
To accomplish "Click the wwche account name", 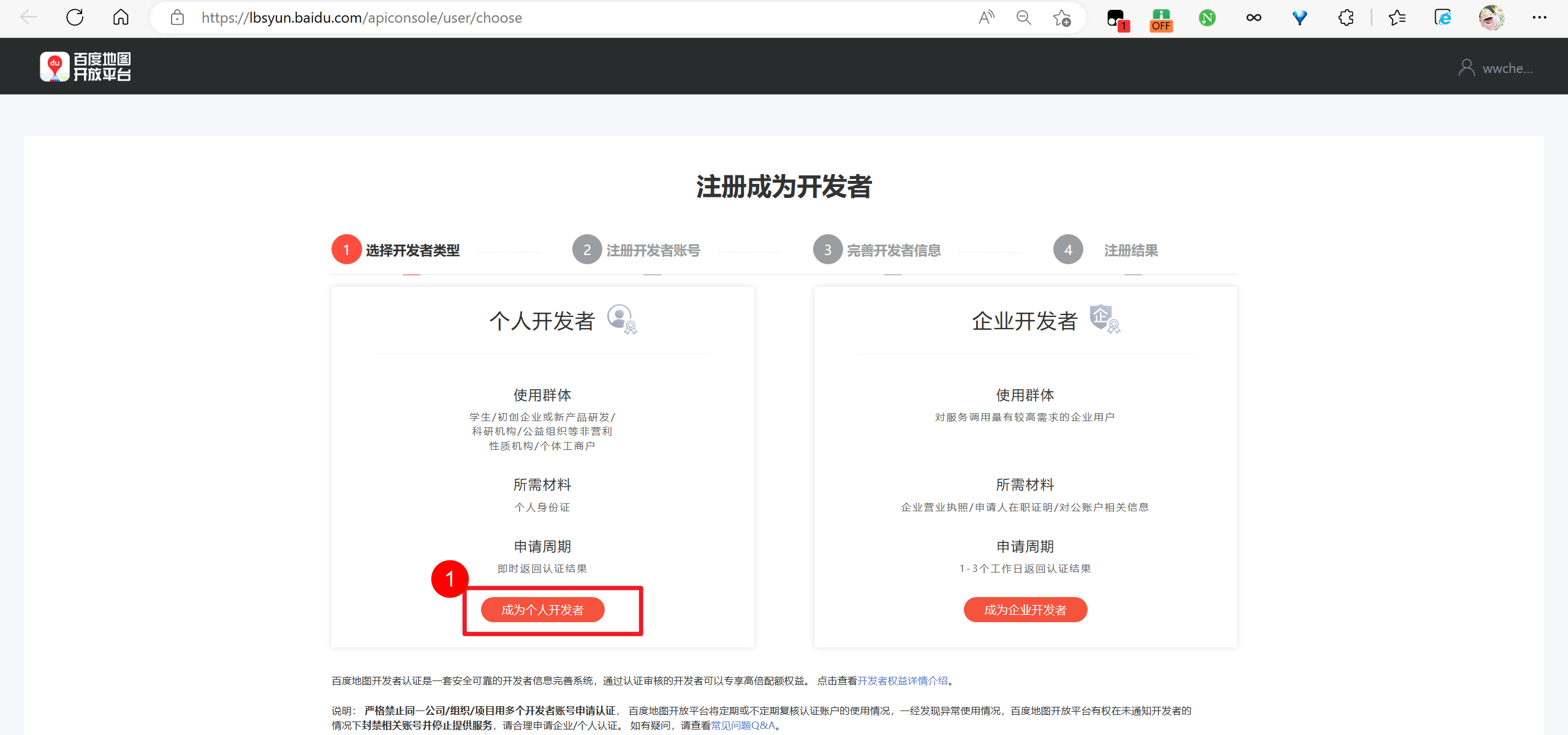I will click(x=1507, y=67).
